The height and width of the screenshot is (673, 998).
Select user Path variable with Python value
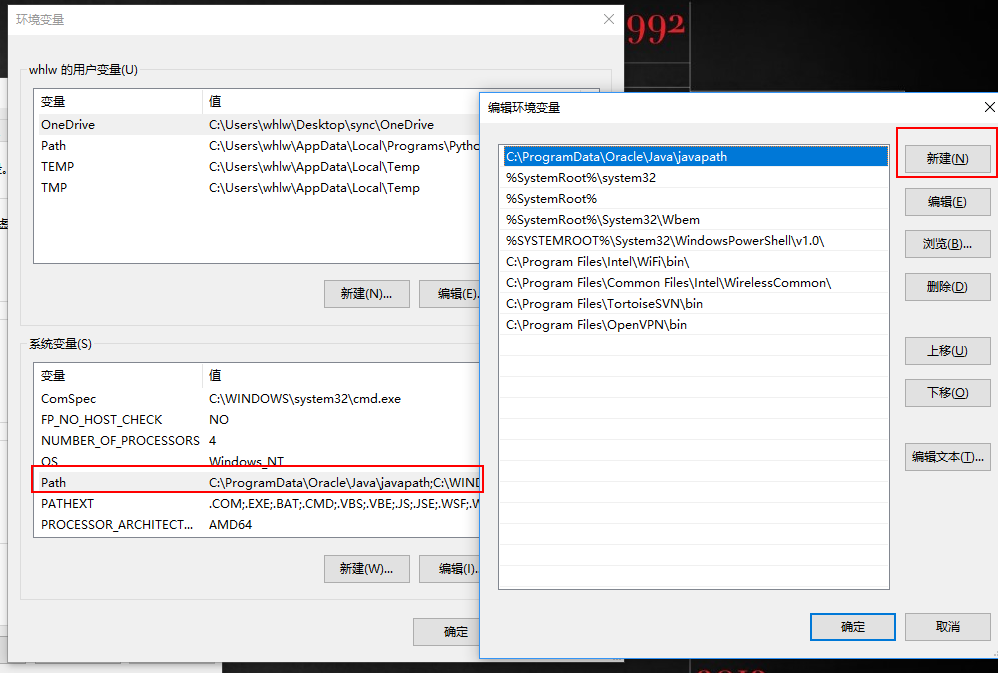click(x=257, y=146)
